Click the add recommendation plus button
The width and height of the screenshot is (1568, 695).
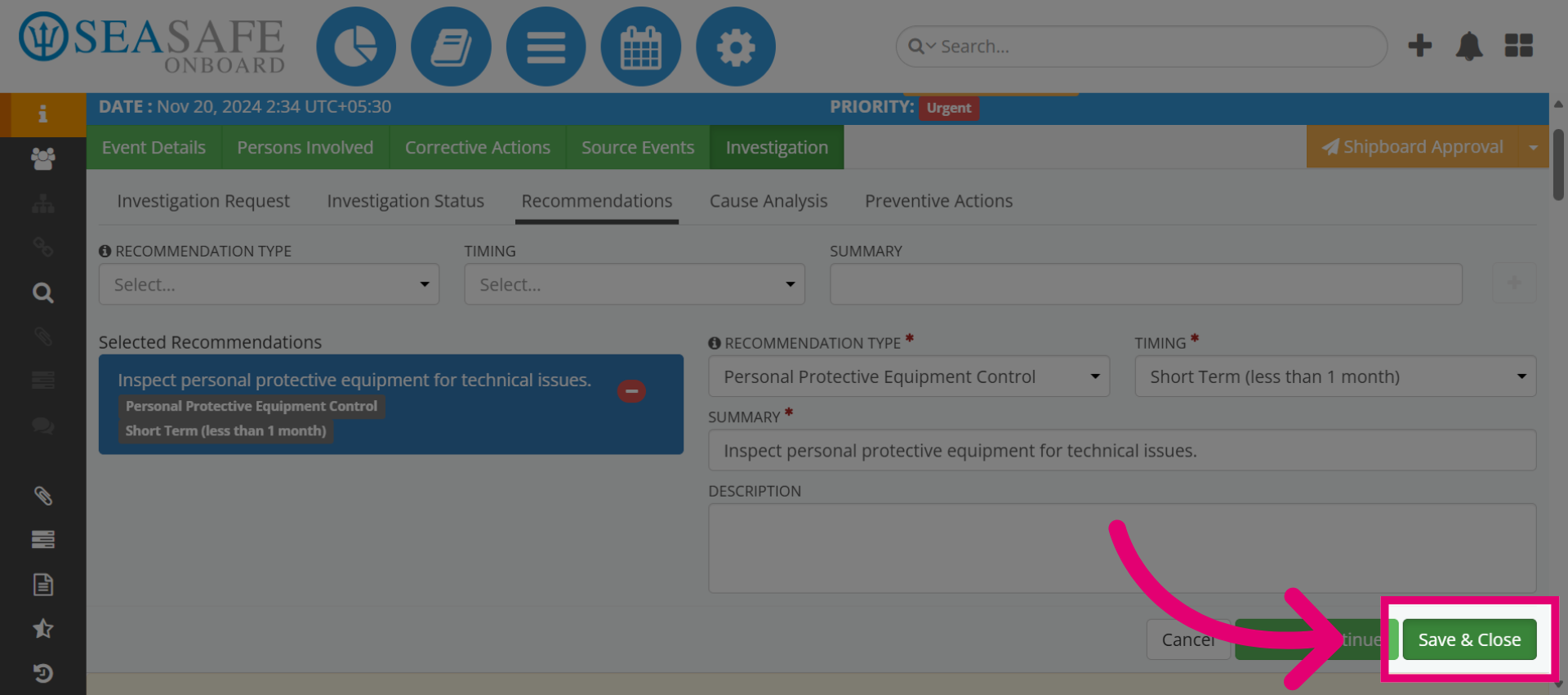[1514, 283]
